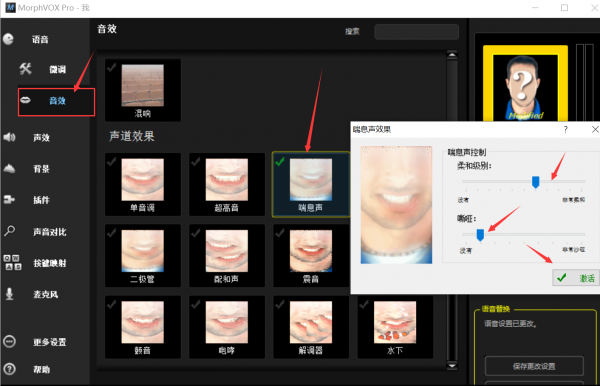Screen dimensions: 600x386
Task: Open the 麦克风 menu item
Action: click(46, 294)
